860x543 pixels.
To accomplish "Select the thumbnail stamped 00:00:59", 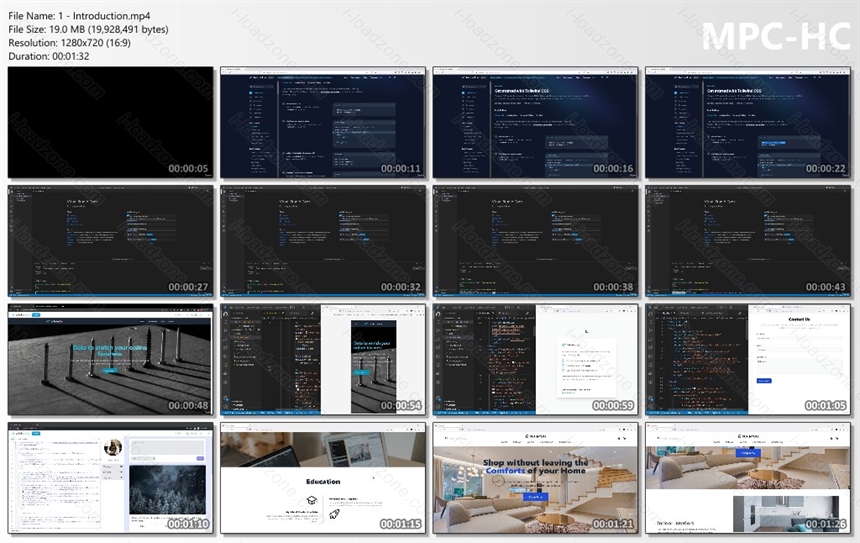I will coord(535,359).
